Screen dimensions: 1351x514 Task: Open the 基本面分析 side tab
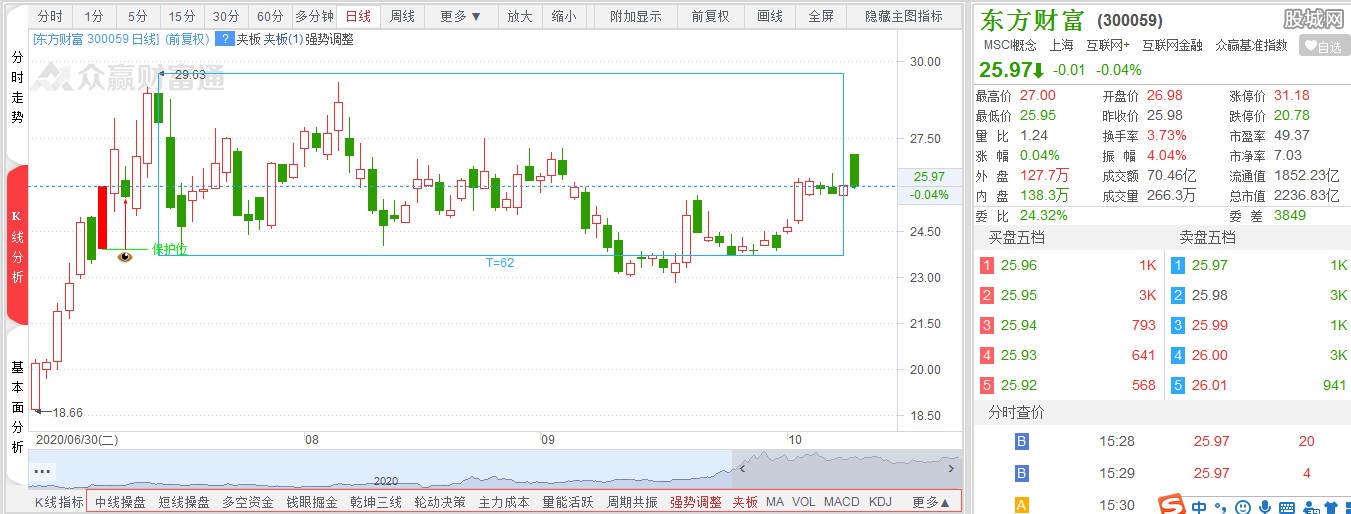17,407
